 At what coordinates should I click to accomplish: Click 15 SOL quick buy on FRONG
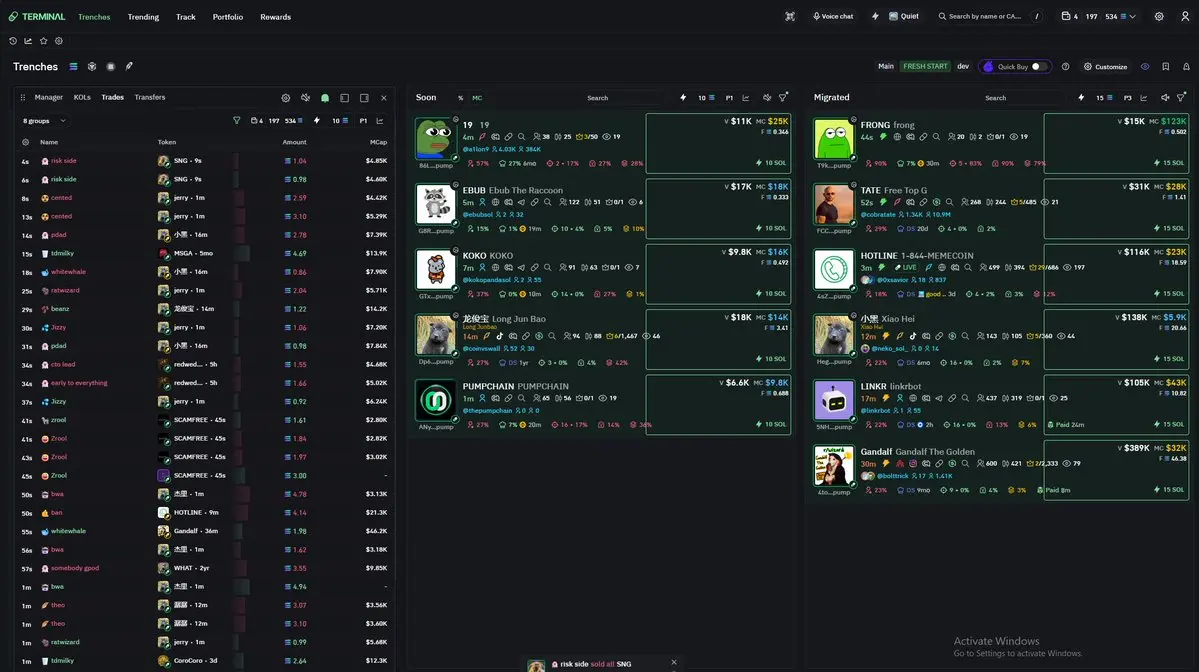tap(1170, 163)
